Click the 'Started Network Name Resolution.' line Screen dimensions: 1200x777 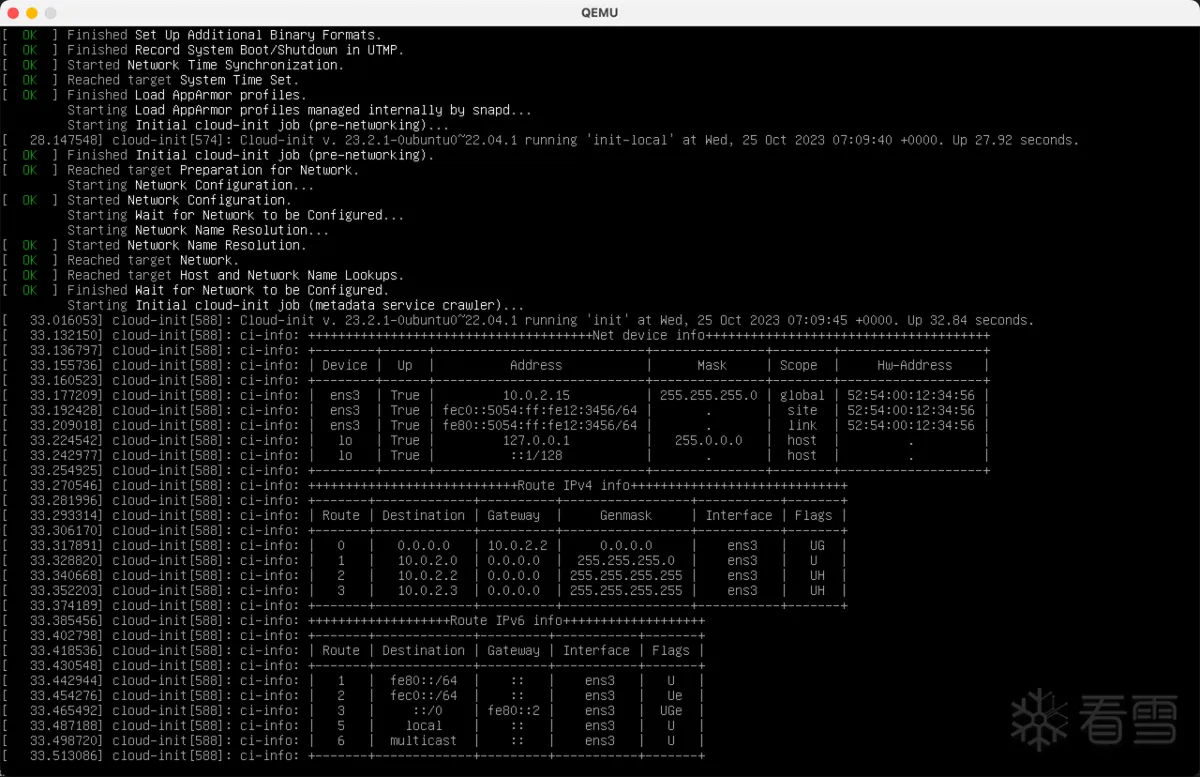tap(186, 245)
